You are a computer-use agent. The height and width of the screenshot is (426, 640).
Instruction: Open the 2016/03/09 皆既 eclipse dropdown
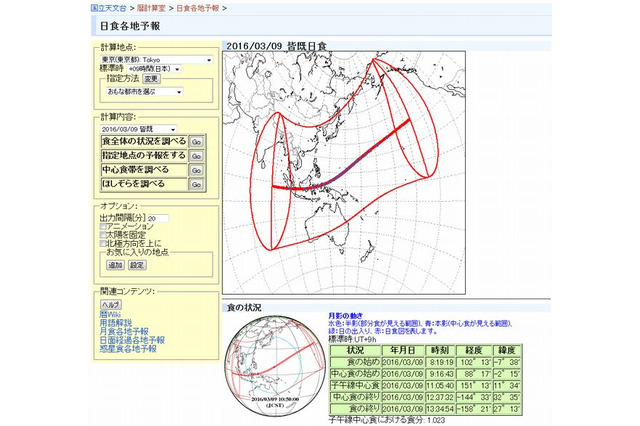[139, 129]
